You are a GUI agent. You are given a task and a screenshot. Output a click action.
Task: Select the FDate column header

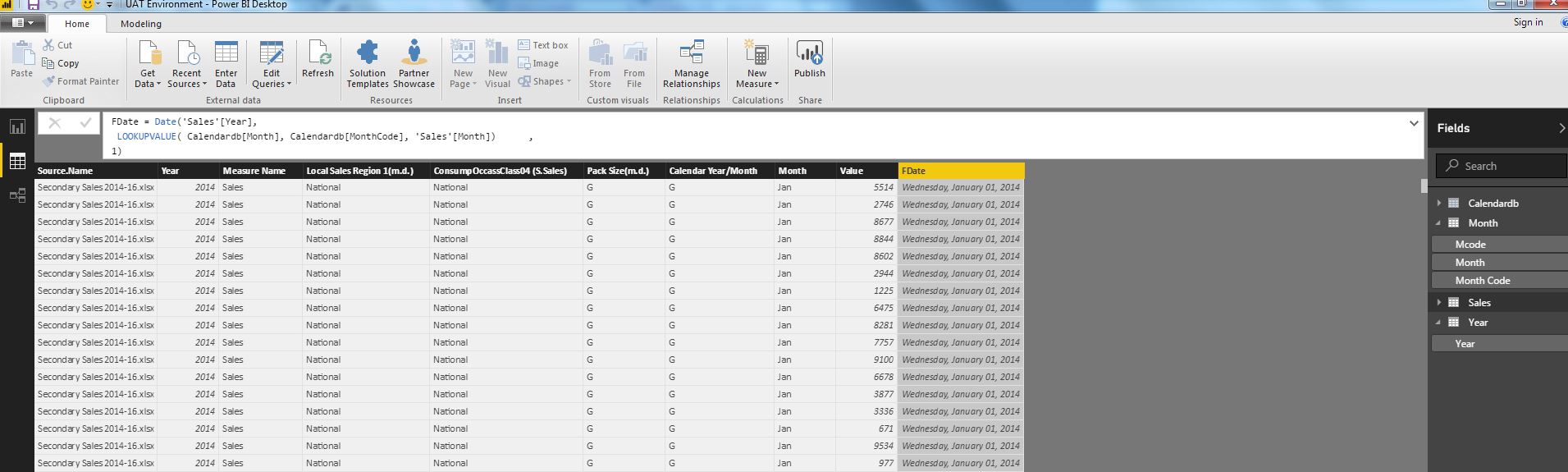click(x=961, y=171)
